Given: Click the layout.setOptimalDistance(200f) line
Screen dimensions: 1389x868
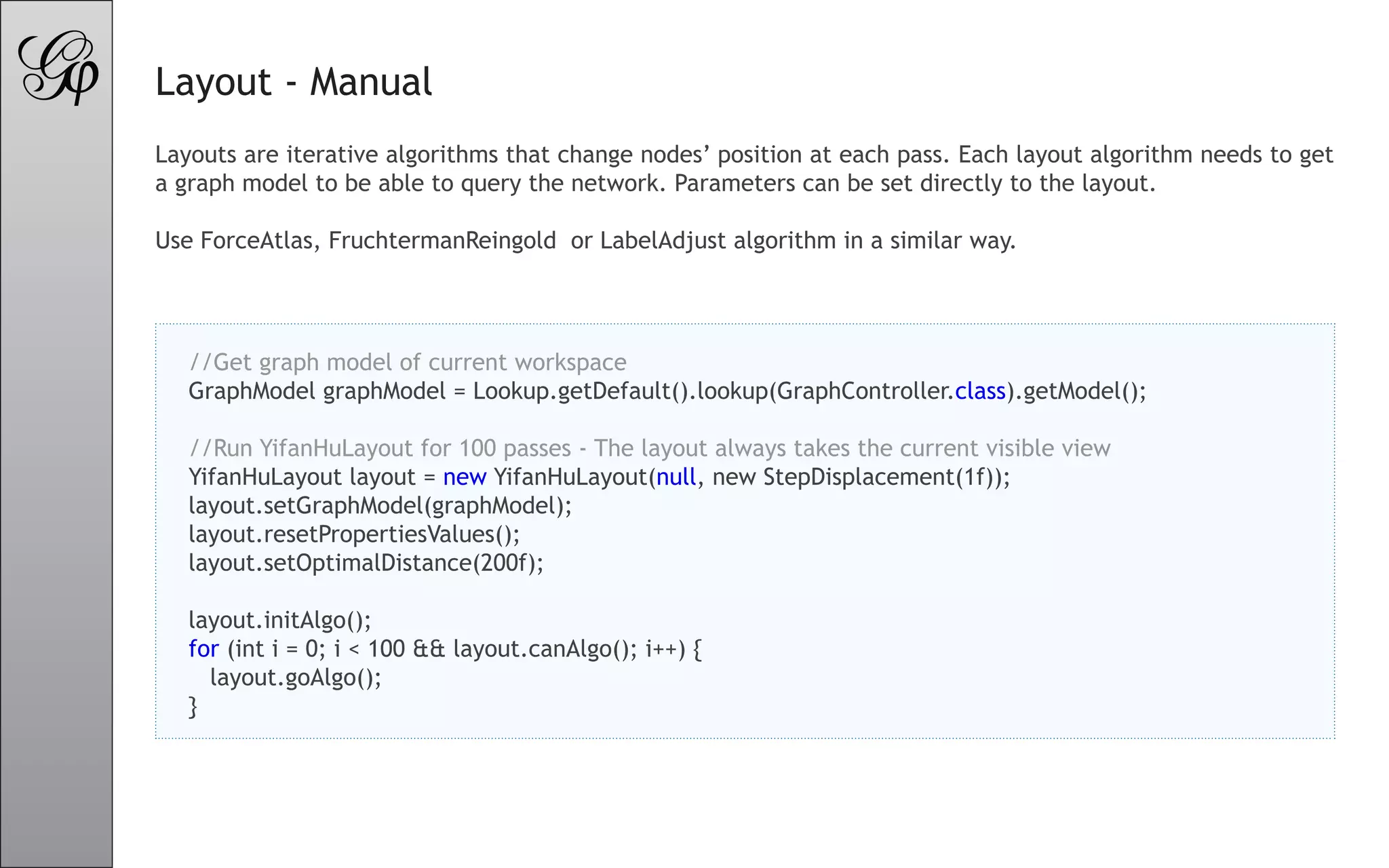Looking at the screenshot, I should click(366, 563).
